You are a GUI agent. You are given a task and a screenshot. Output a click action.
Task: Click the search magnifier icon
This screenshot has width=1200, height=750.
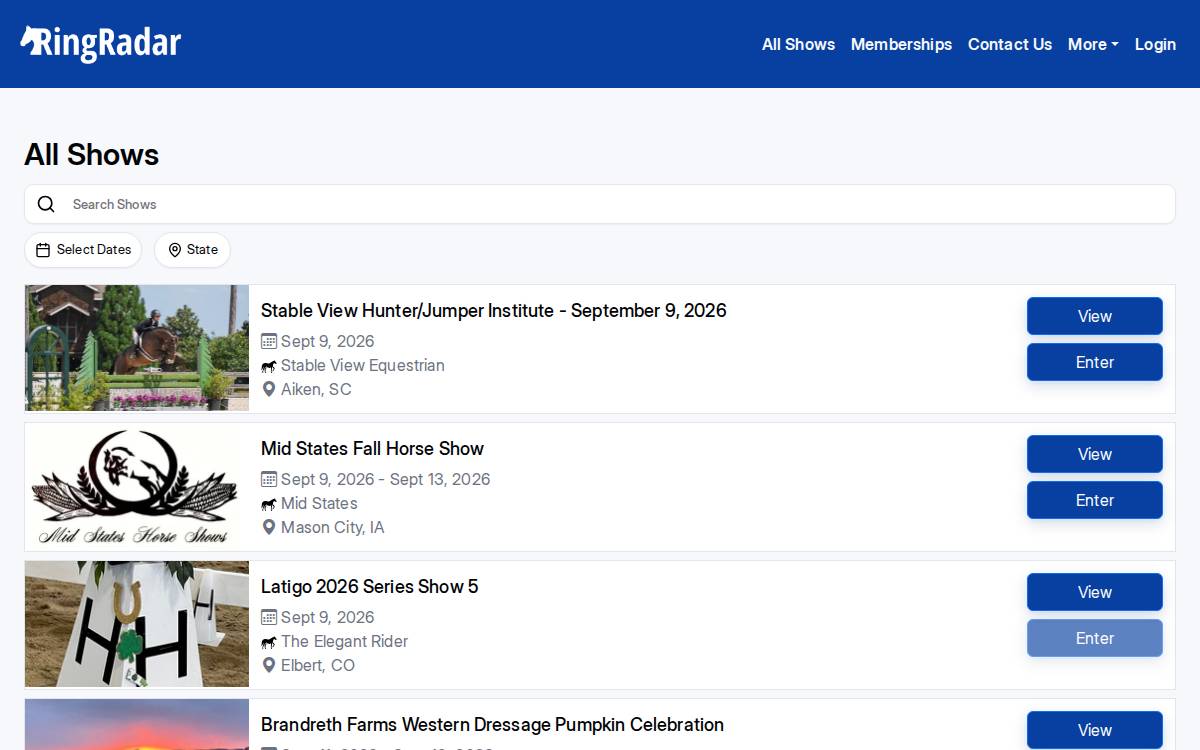(x=46, y=204)
